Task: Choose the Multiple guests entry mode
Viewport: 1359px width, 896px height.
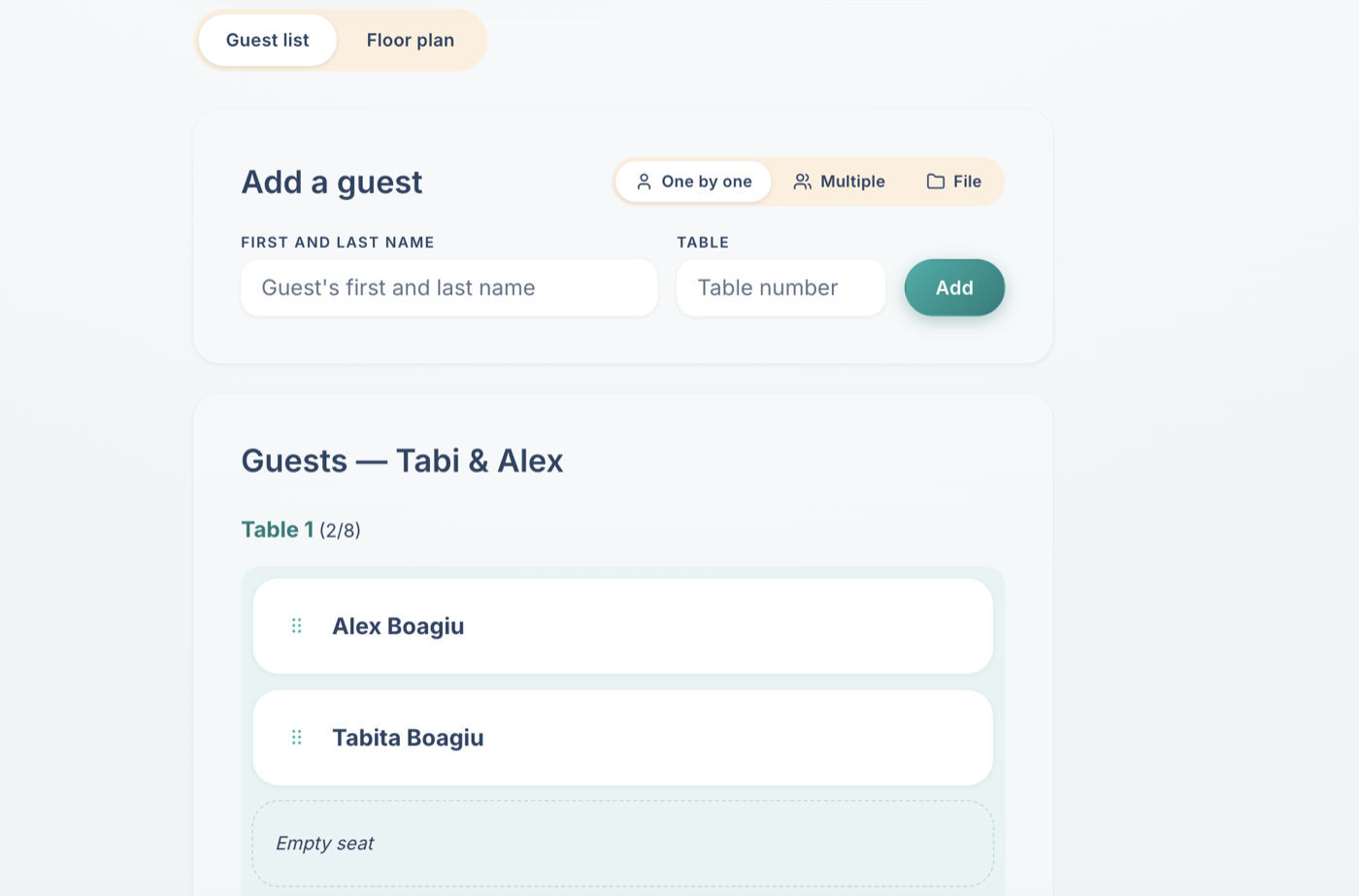Action: pyautogui.click(x=839, y=182)
